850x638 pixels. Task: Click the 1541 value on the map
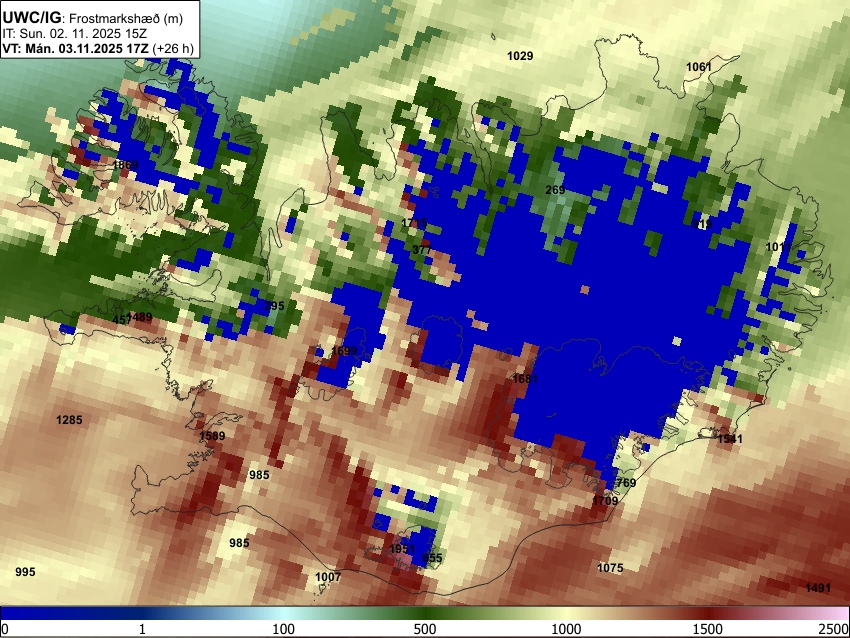(730, 439)
